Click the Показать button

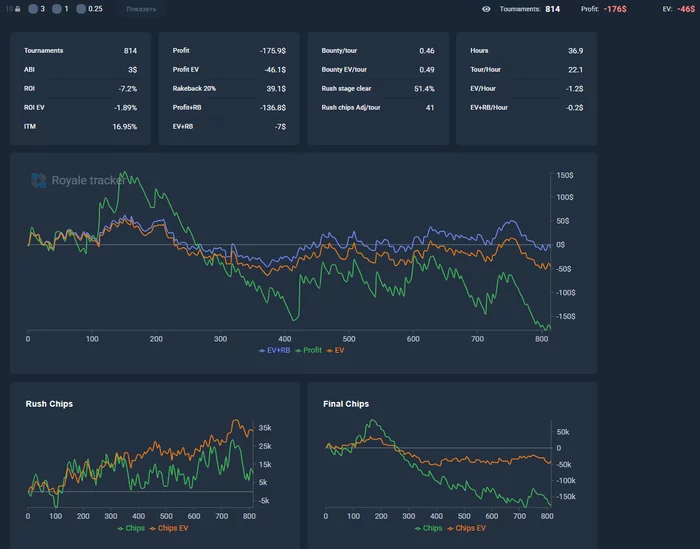tap(141, 9)
